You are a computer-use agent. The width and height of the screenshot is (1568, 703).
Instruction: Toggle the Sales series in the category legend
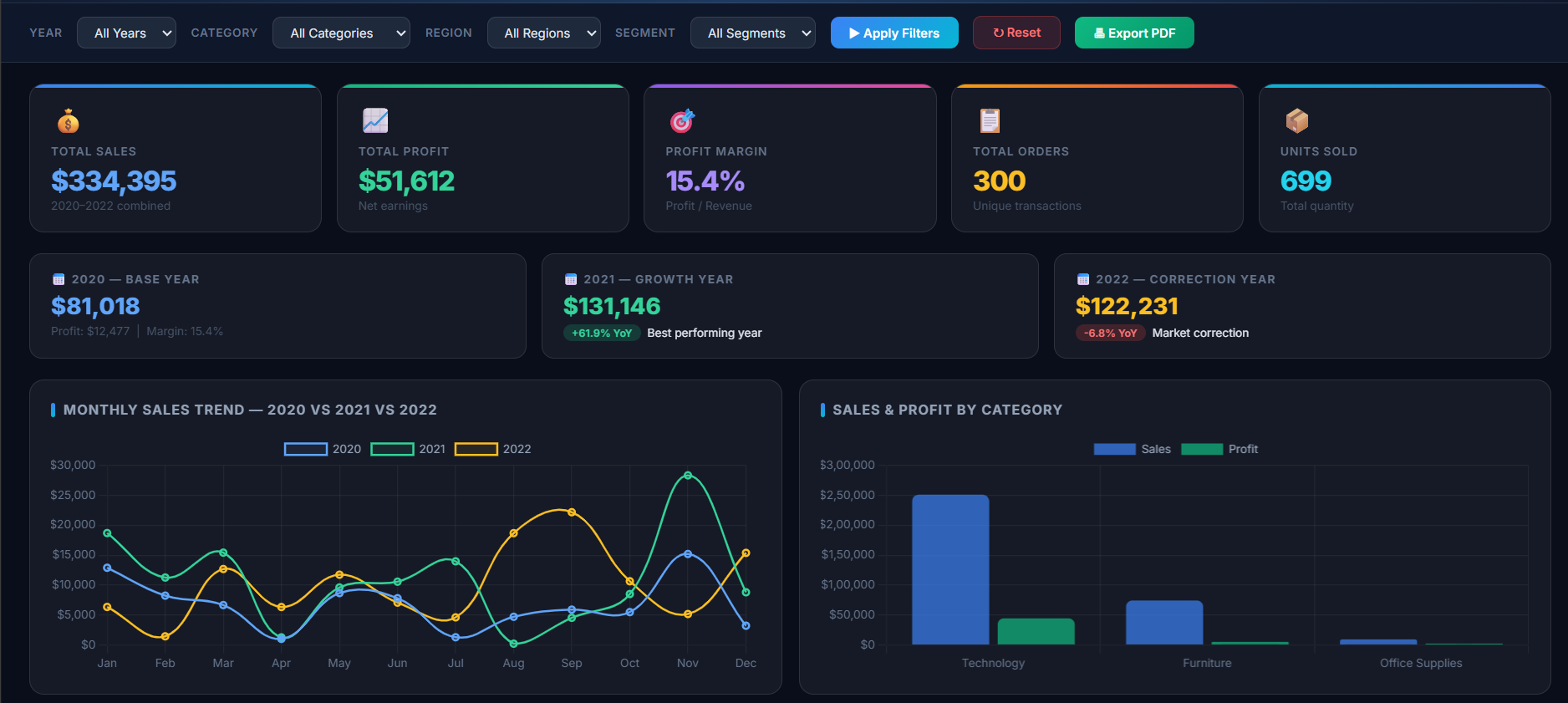1133,449
